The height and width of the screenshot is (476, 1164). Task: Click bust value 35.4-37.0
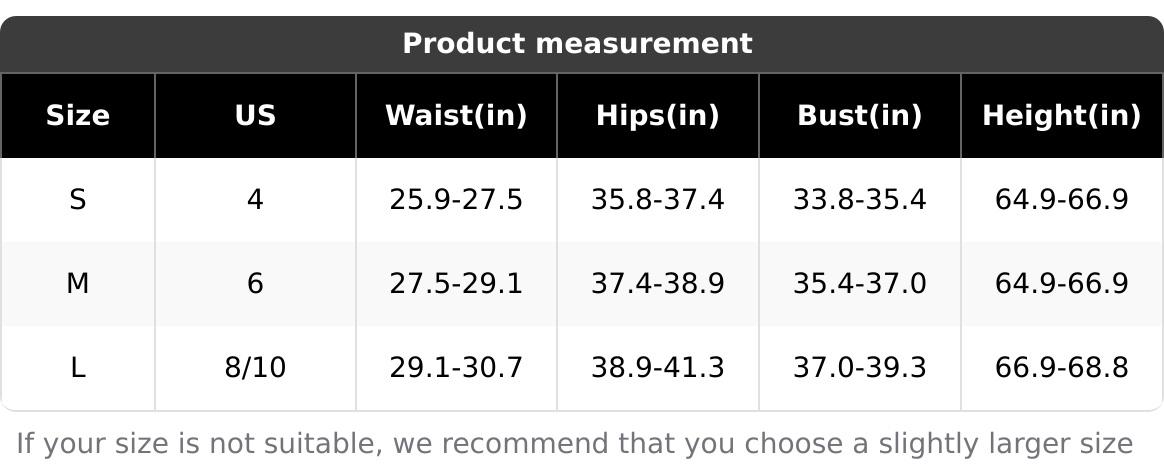[x=859, y=284]
